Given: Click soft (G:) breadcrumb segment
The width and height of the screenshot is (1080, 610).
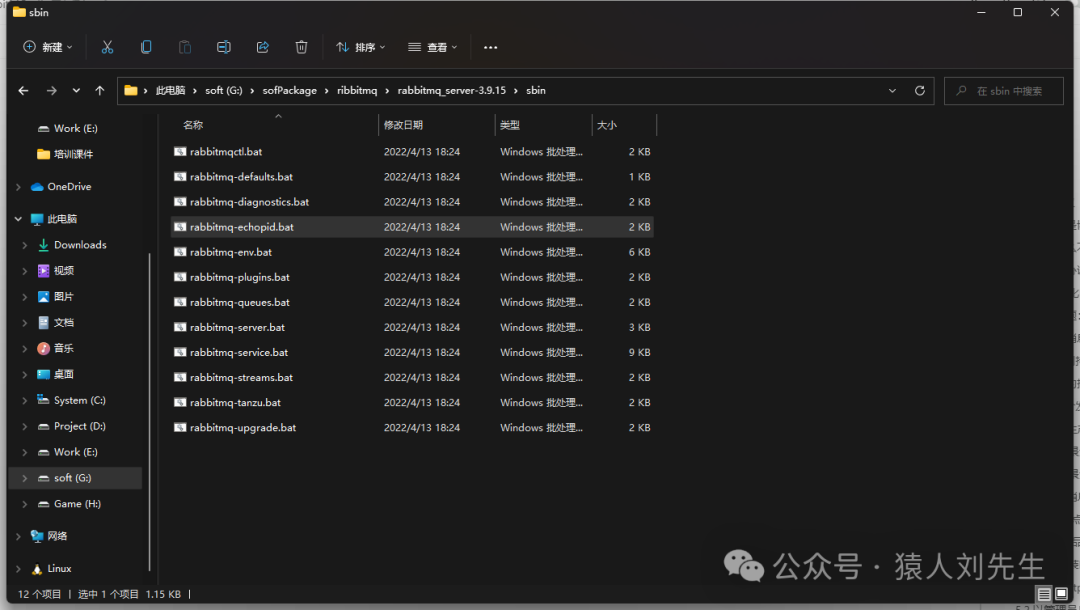Looking at the screenshot, I should click(x=224, y=90).
